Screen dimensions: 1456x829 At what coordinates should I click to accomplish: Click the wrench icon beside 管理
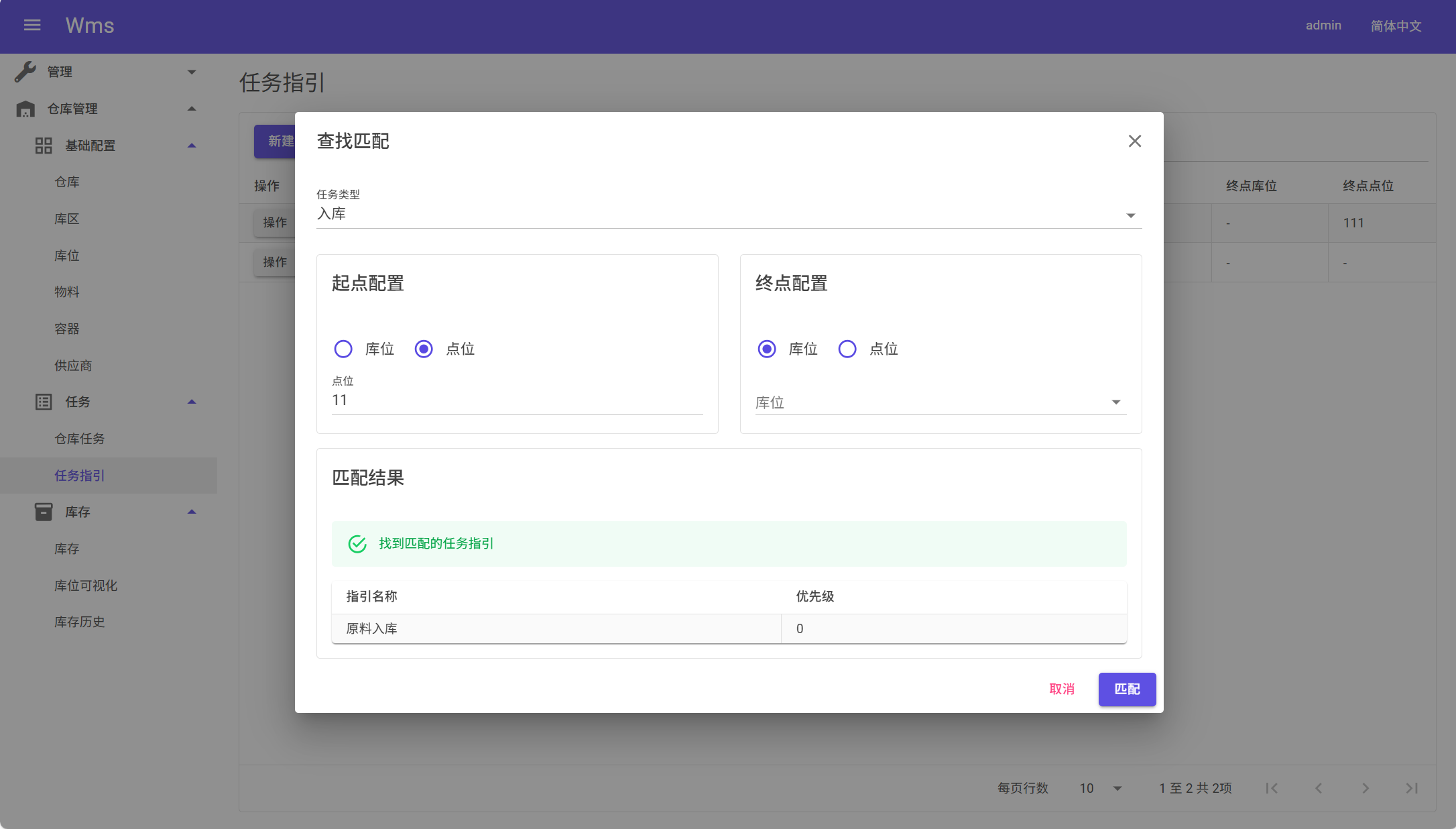point(25,72)
